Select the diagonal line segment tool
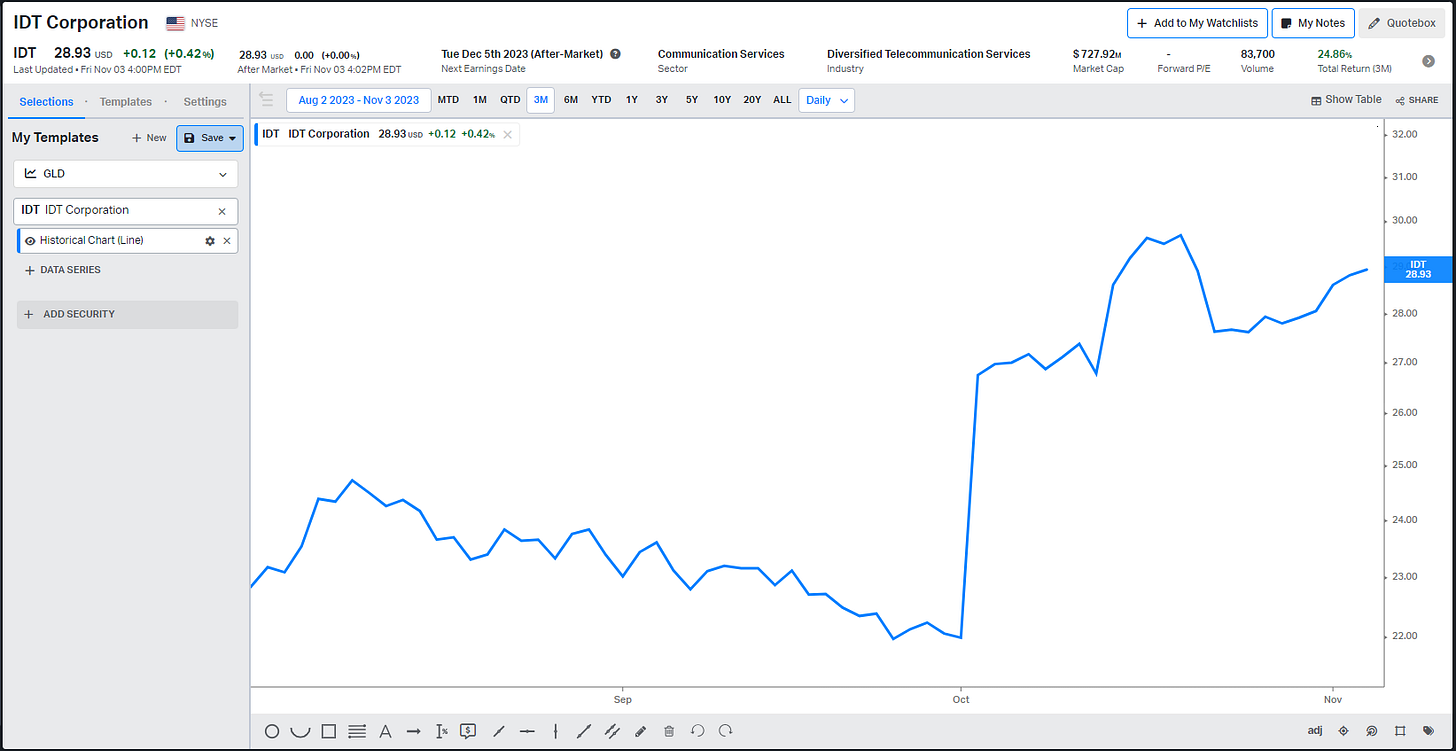The image size is (1456, 751). pyautogui.click(x=499, y=731)
